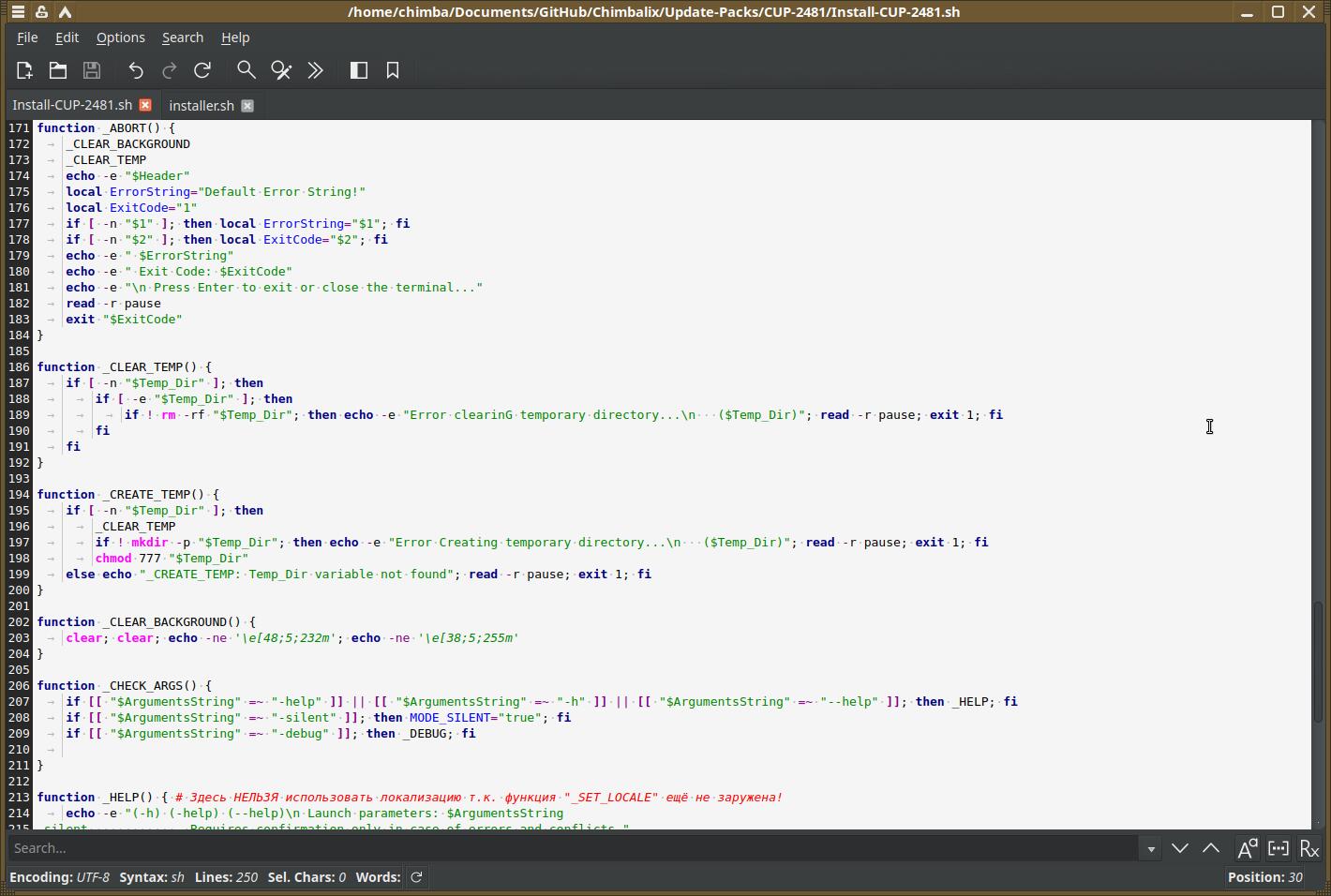This screenshot has height=896, width=1331.
Task: Click the bookmark icon in the toolbar
Action: coord(393,70)
